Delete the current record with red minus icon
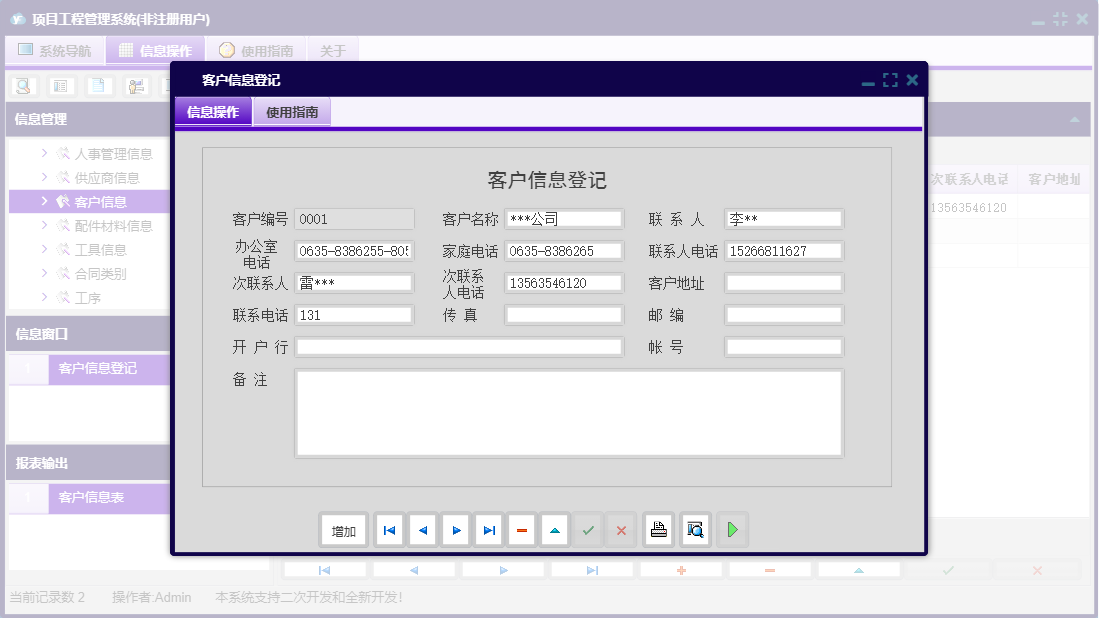 tap(522, 529)
